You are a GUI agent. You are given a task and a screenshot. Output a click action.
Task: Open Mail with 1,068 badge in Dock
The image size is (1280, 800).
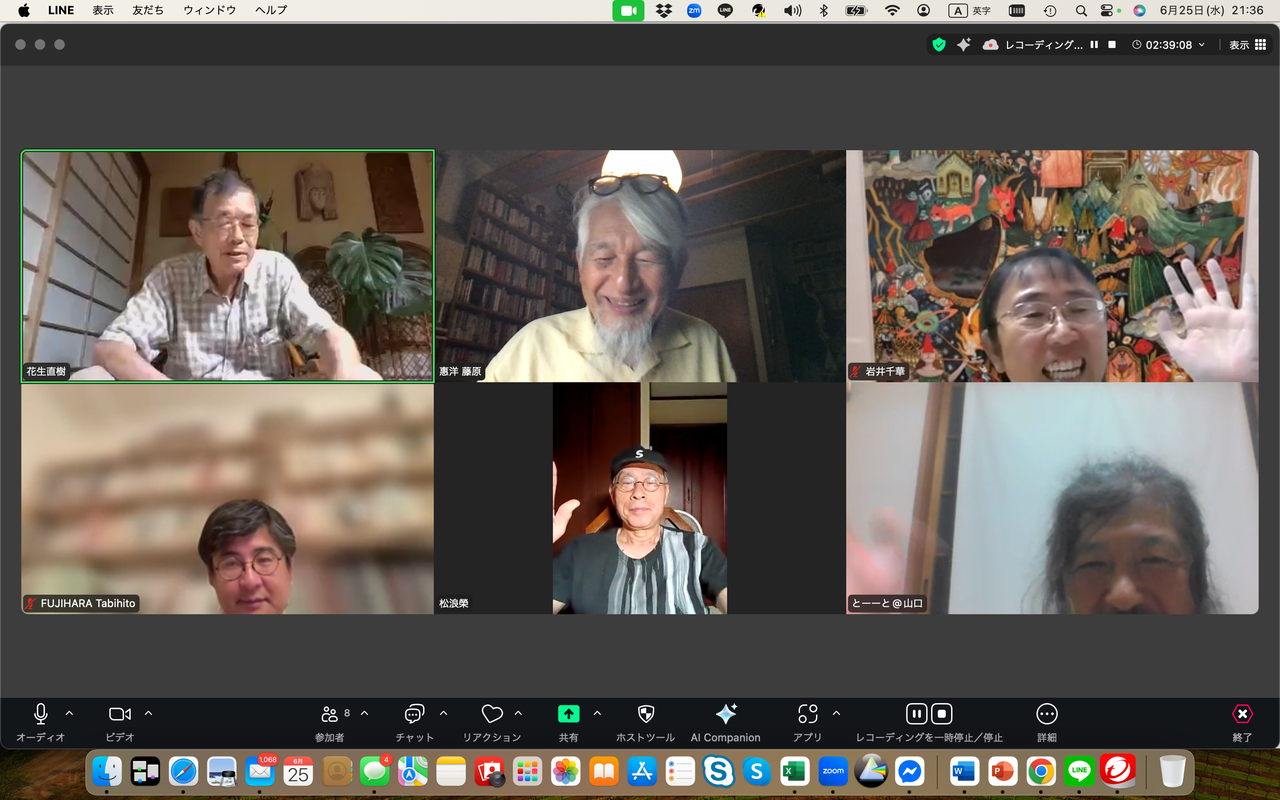coord(260,771)
